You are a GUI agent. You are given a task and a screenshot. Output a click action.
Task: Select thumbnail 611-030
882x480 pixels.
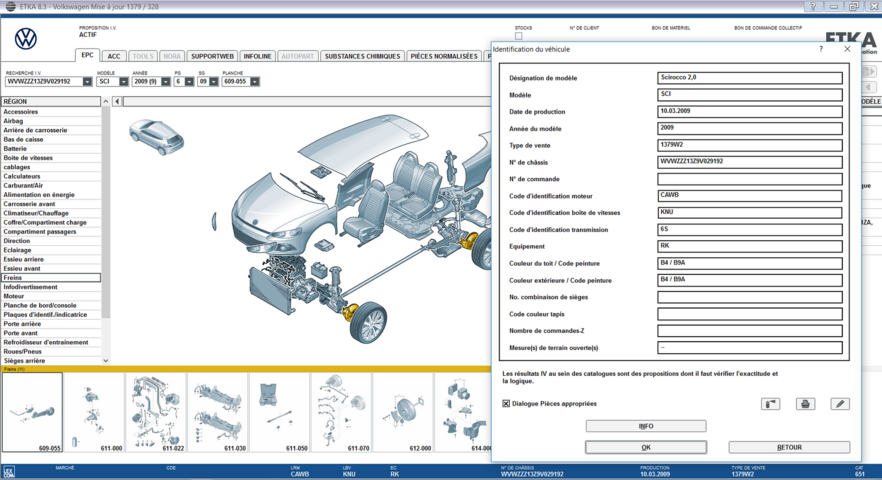coord(218,412)
